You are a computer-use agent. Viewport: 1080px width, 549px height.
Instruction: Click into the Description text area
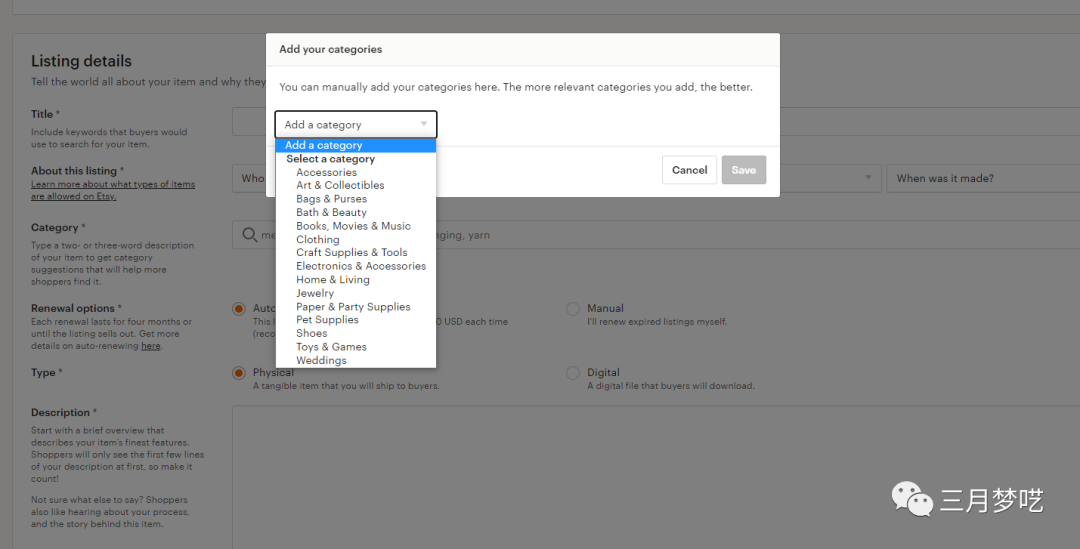(656, 477)
